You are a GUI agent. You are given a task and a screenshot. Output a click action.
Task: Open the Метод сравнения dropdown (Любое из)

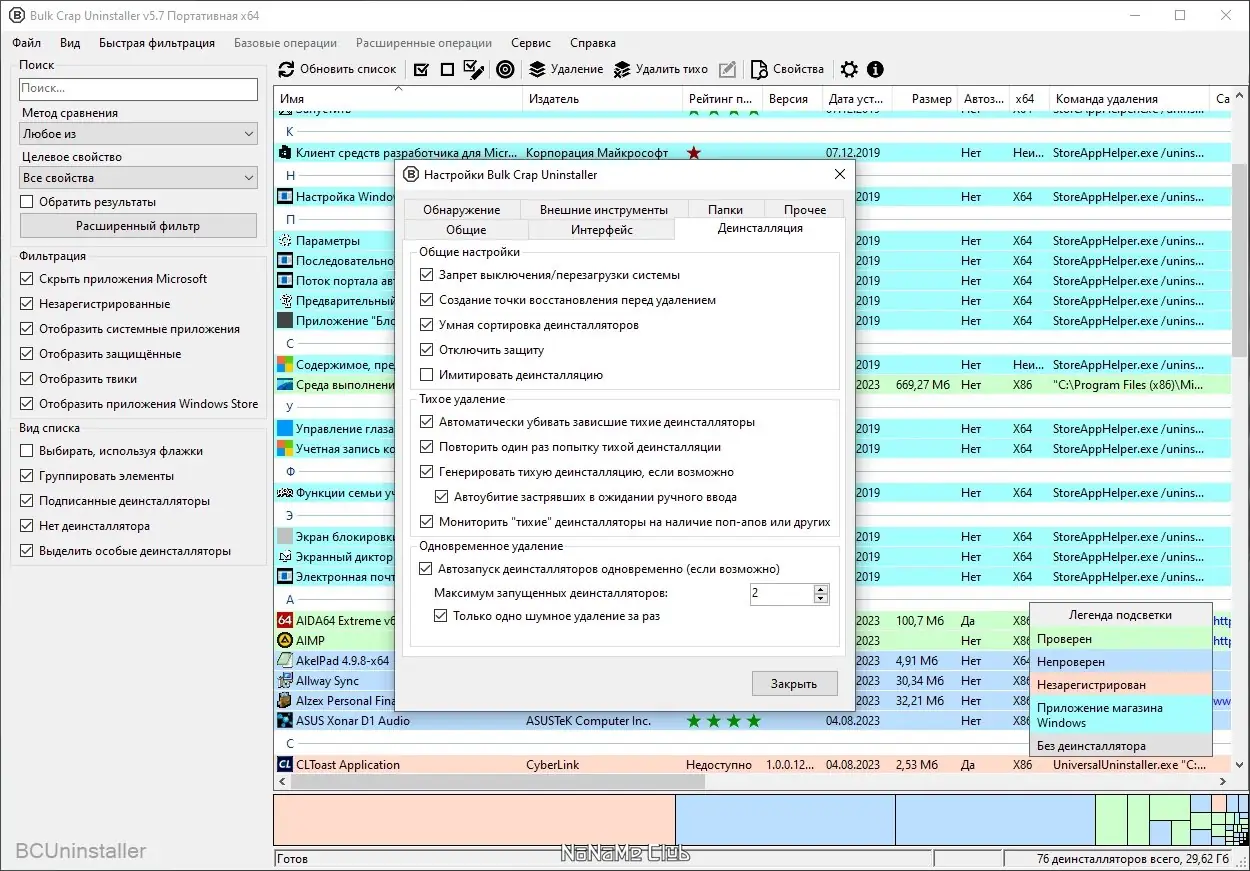[x=138, y=134]
